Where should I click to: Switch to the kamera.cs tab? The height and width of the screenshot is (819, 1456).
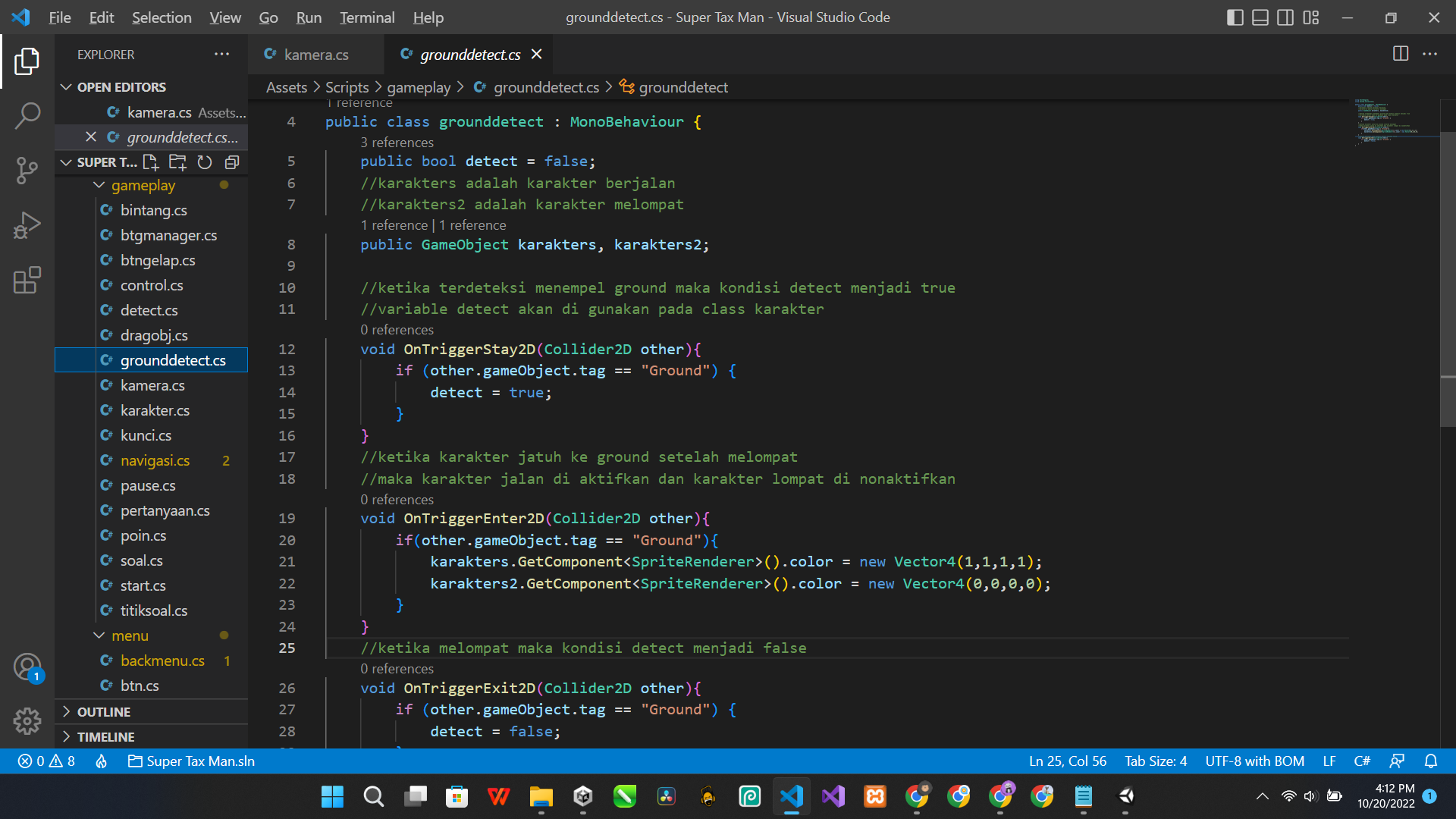pyautogui.click(x=315, y=55)
